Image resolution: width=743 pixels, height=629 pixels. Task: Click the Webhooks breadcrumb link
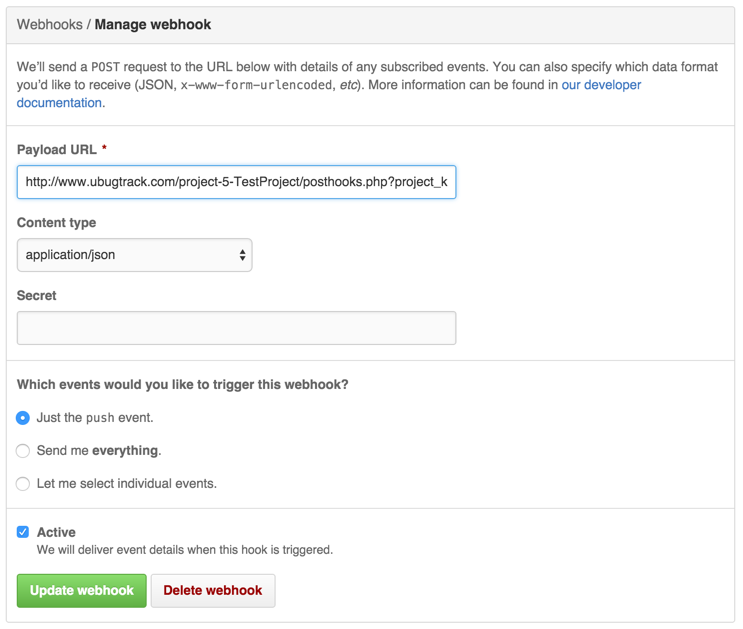(x=50, y=24)
